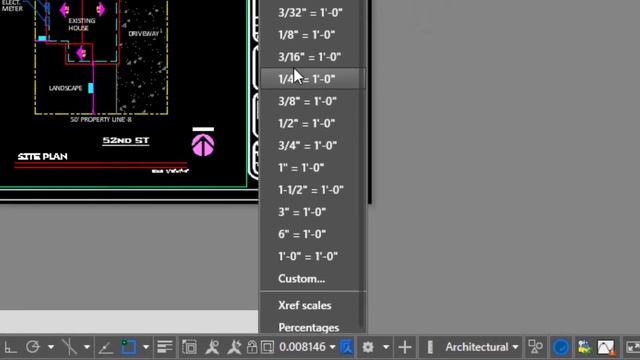Select 3/8" = 1'-0" scale
Image resolution: width=640 pixels, height=360 pixels.
pyautogui.click(x=313, y=101)
